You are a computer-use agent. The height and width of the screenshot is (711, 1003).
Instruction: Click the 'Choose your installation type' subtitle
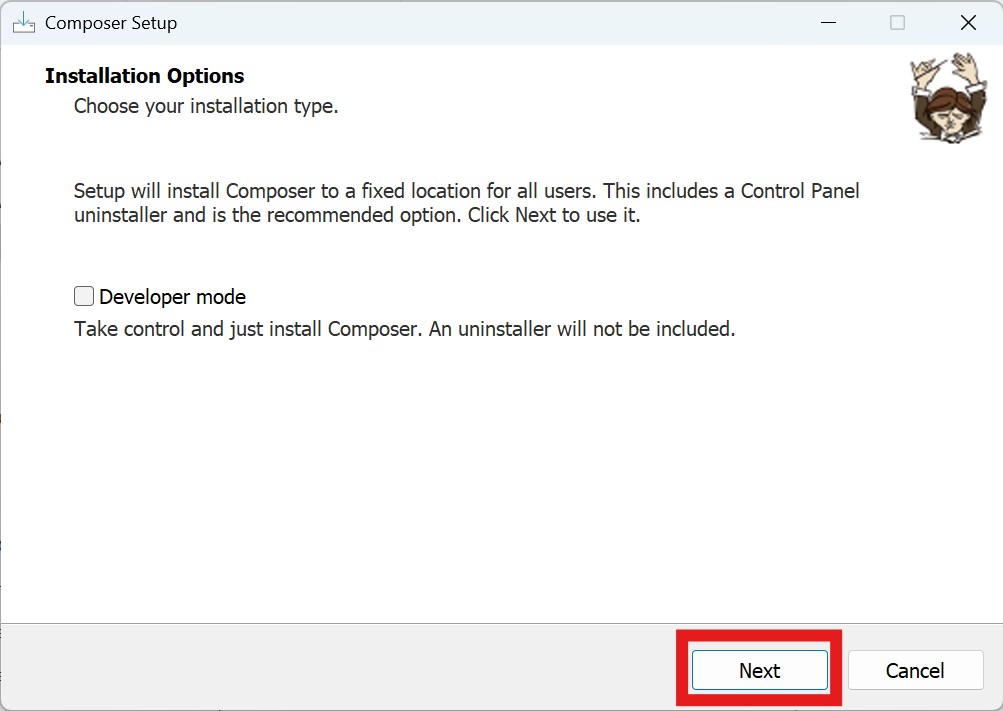pyautogui.click(x=206, y=105)
